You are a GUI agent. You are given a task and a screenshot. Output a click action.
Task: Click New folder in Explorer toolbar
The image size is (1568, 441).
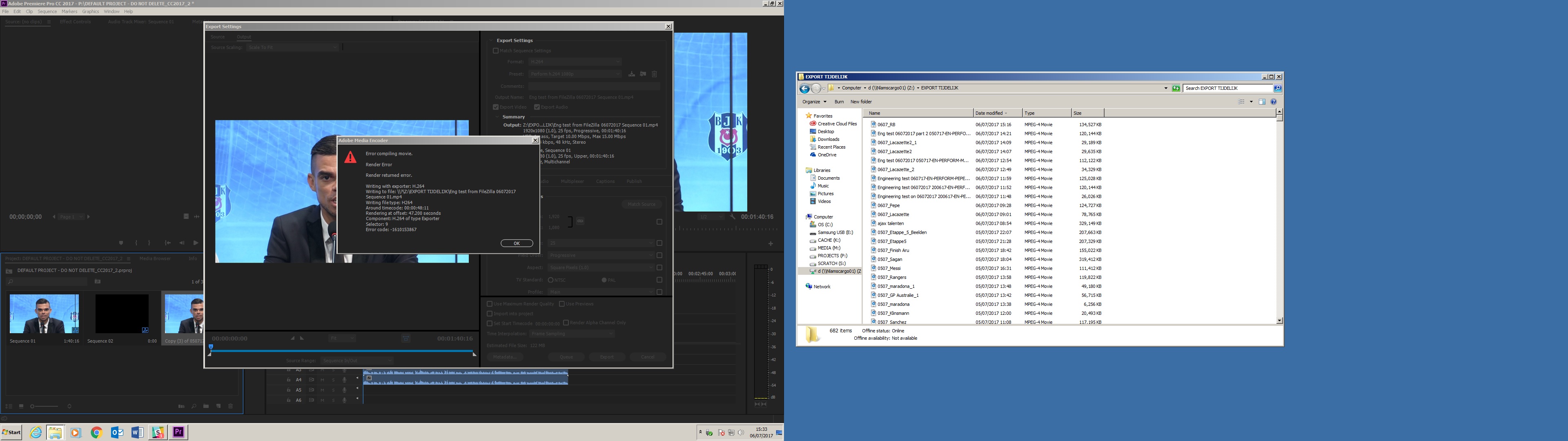pos(861,102)
